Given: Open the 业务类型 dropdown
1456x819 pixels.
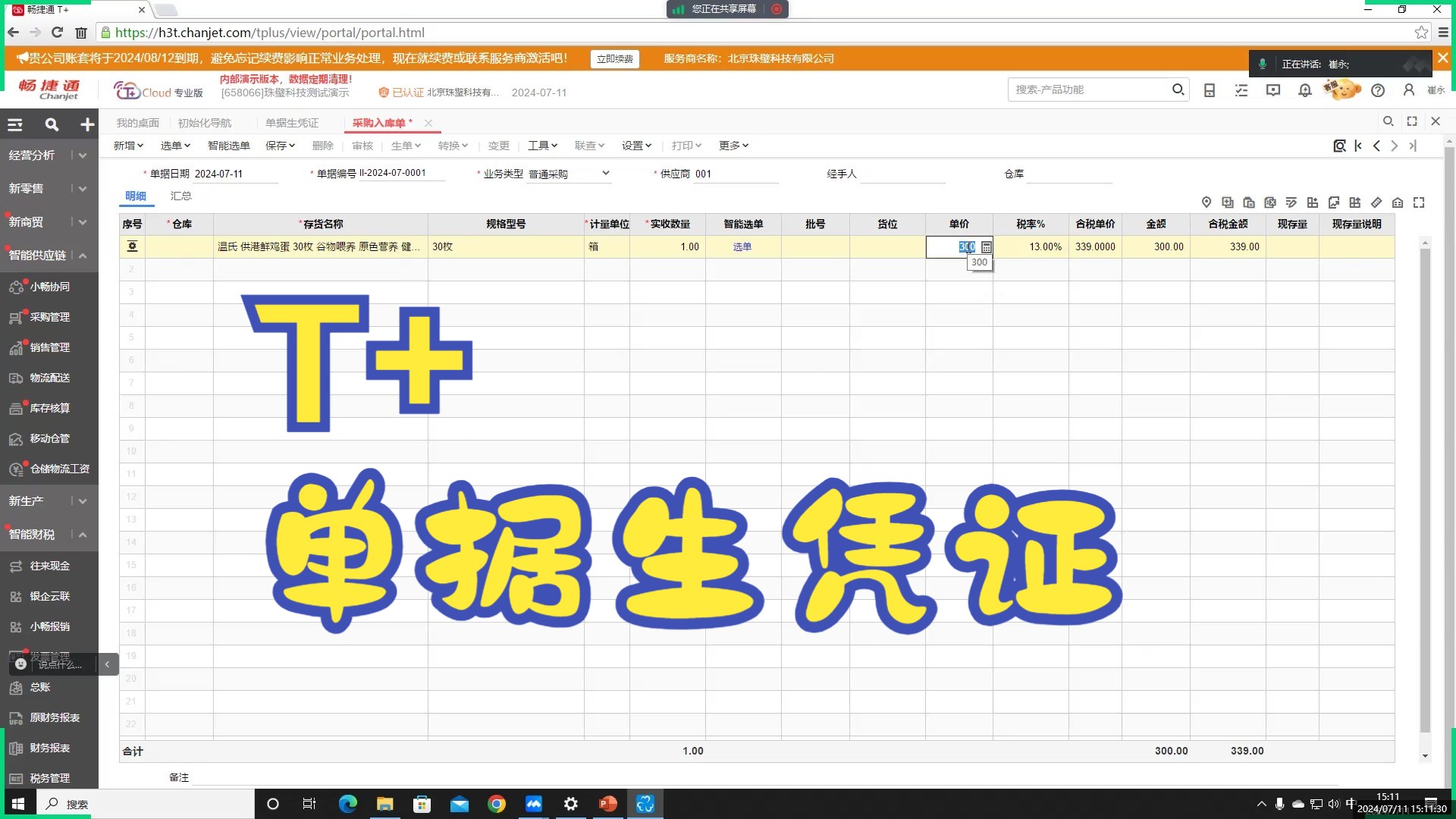Looking at the screenshot, I should click(606, 174).
